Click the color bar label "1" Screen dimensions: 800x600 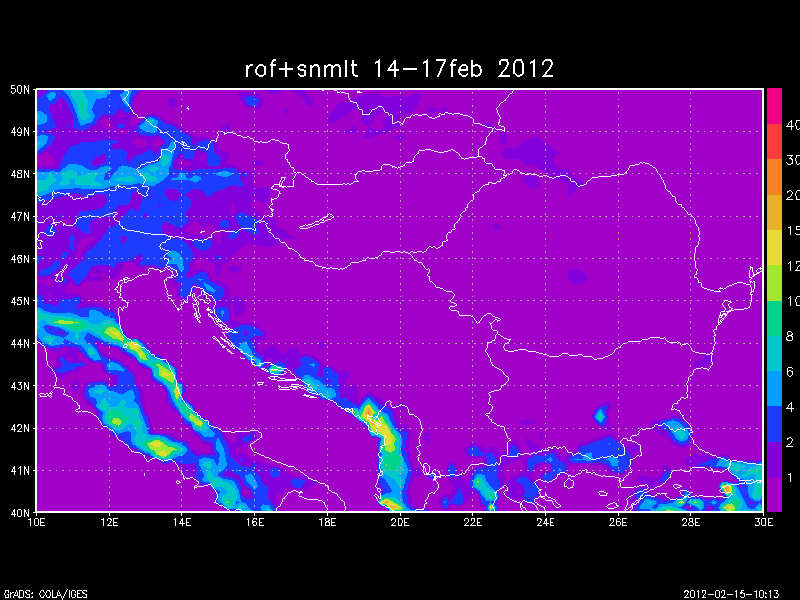[790, 478]
